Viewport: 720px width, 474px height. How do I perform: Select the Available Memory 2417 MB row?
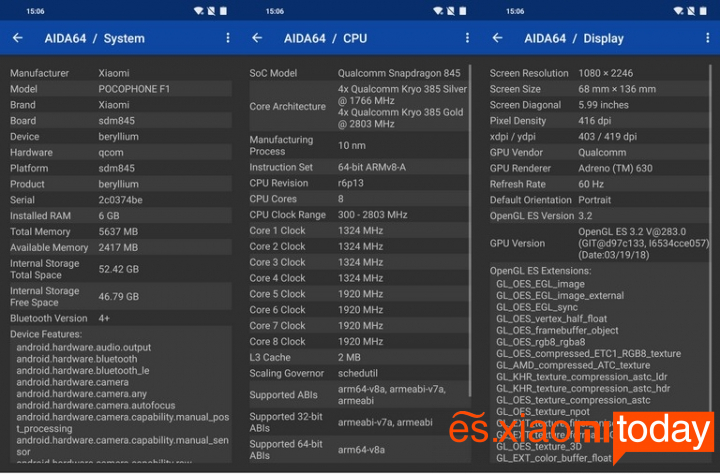click(121, 248)
